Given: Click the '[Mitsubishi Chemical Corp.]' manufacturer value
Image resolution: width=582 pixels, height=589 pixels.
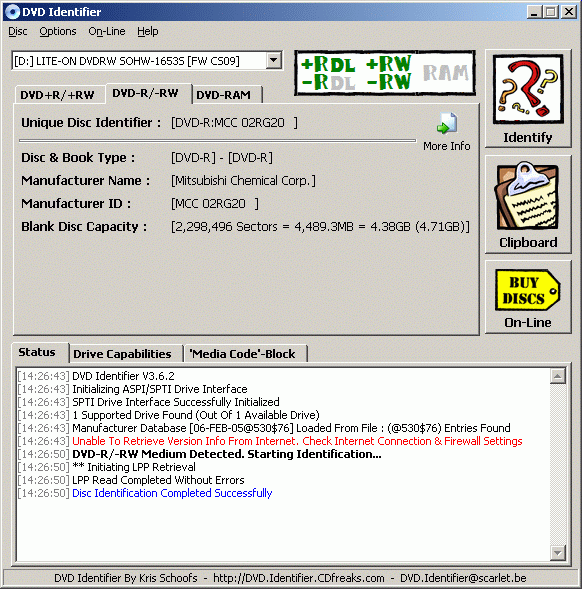Looking at the screenshot, I should point(243,181).
